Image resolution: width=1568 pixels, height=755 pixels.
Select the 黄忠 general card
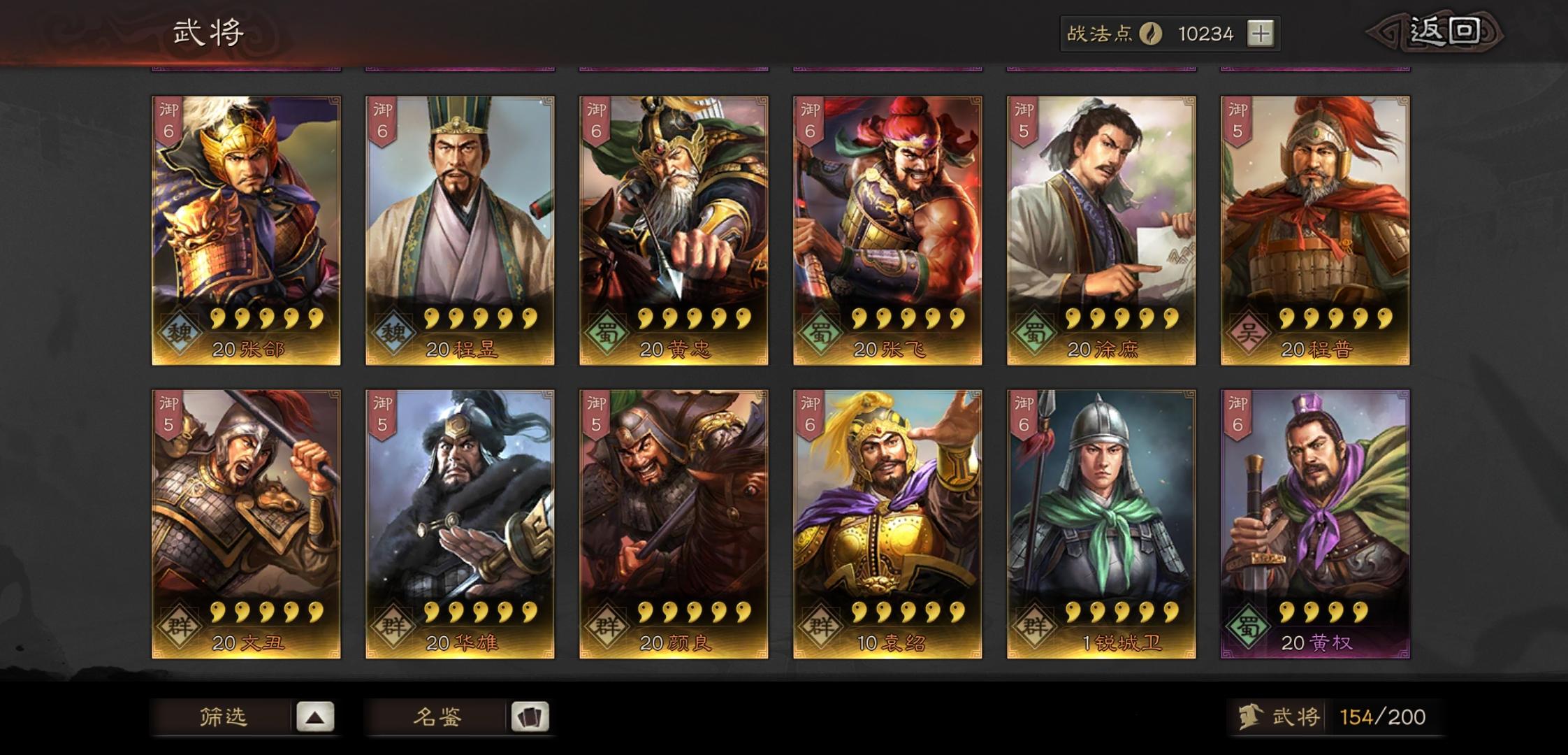[674, 231]
